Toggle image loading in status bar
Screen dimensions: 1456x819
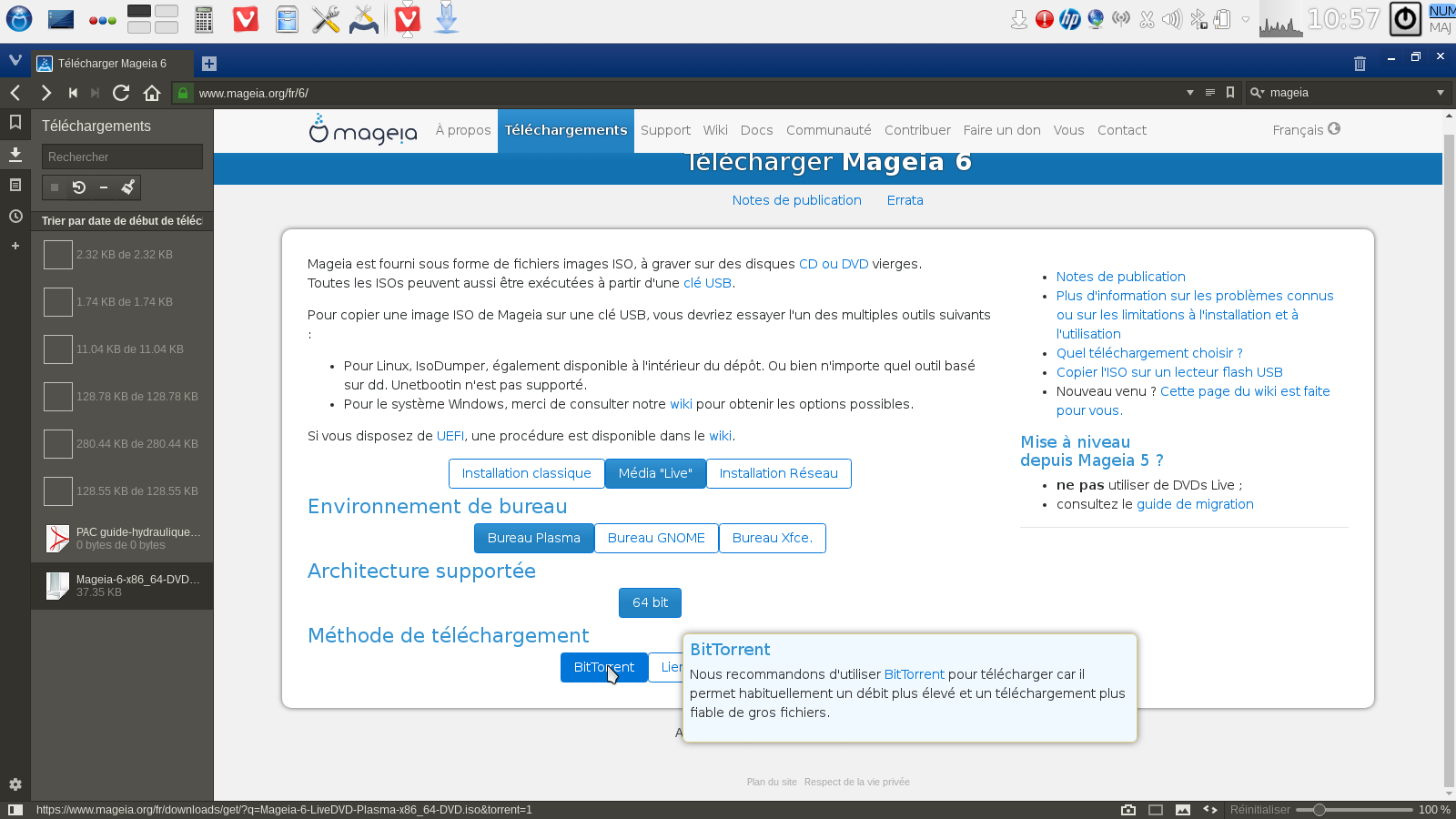pyautogui.click(x=1183, y=810)
